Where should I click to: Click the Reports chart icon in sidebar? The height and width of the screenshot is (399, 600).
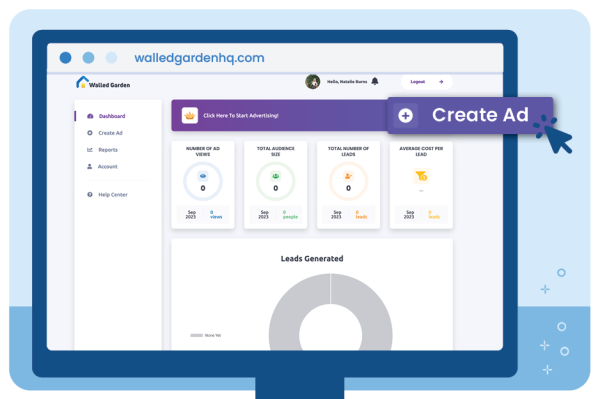(90, 150)
